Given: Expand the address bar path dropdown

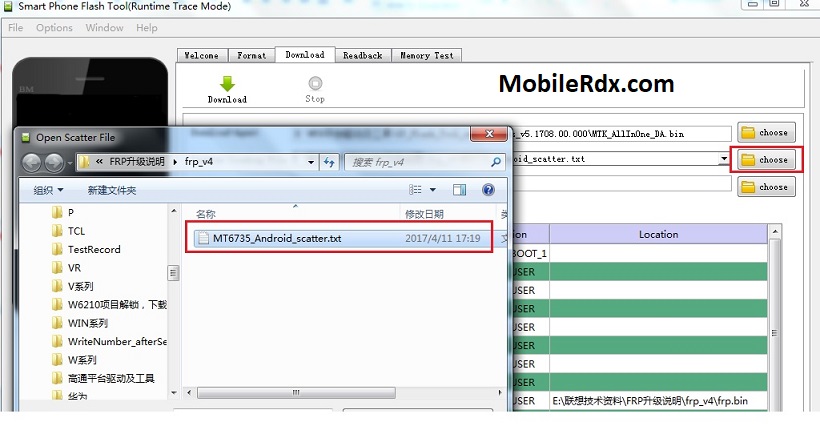Looking at the screenshot, I should 311,162.
